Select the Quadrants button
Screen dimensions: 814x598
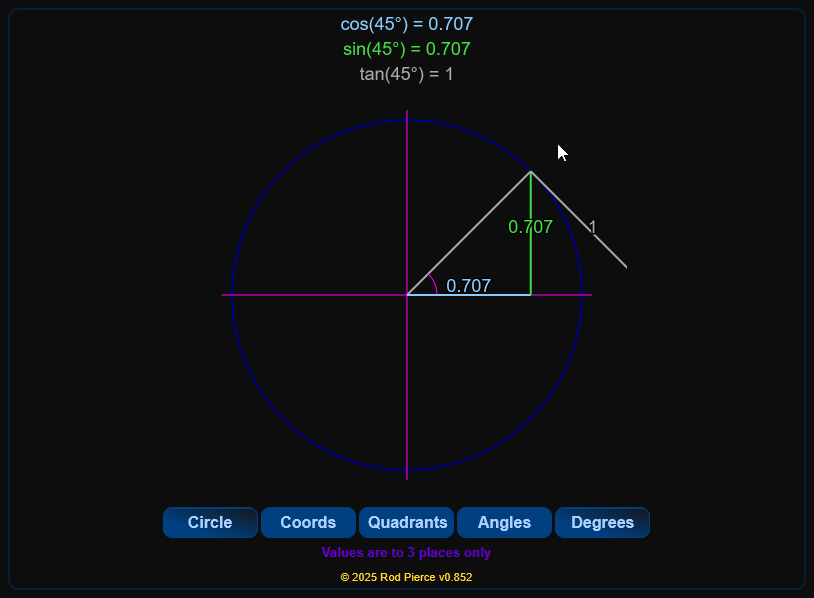(x=406, y=522)
